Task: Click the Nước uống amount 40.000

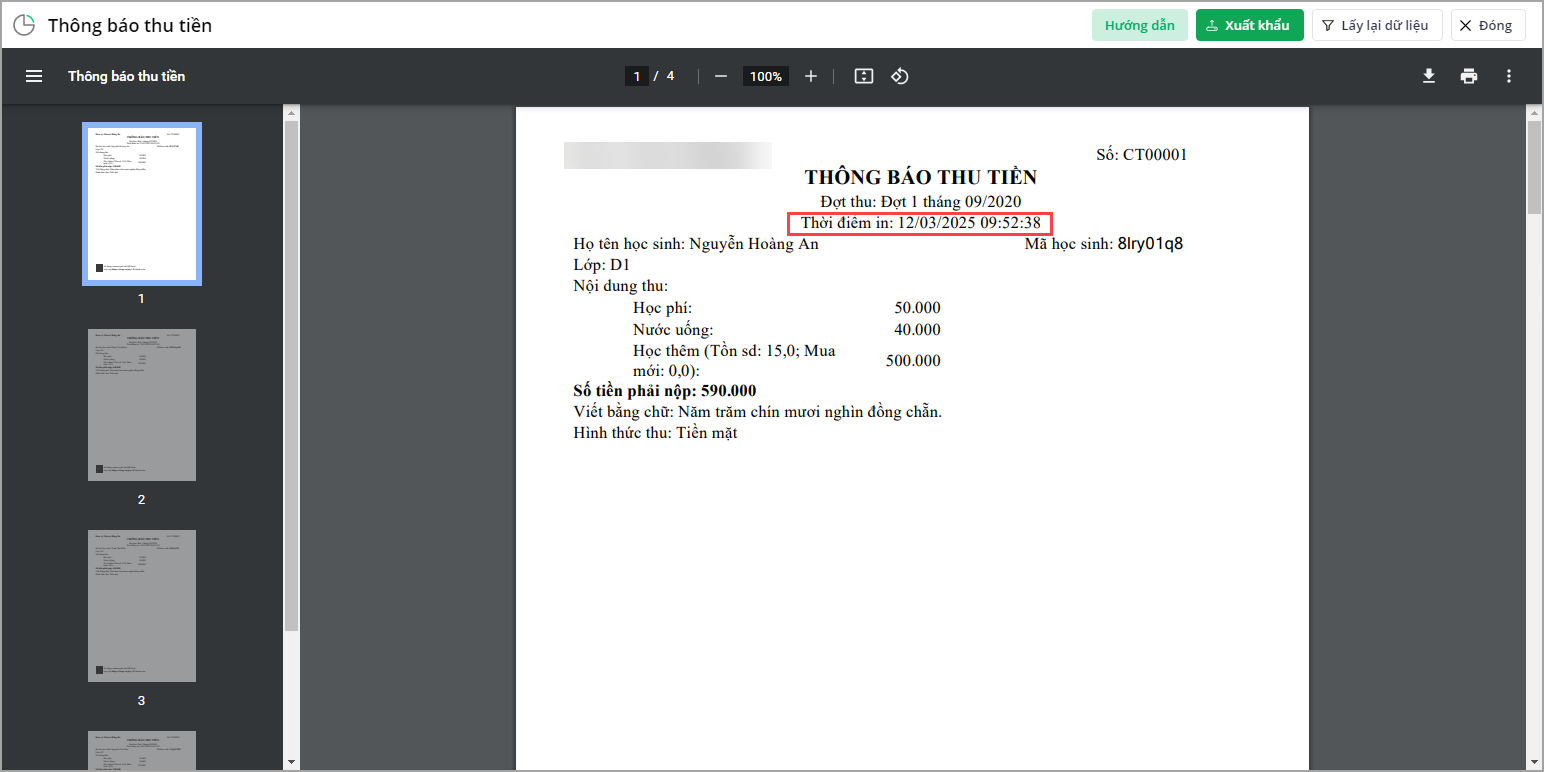Action: 917,330
